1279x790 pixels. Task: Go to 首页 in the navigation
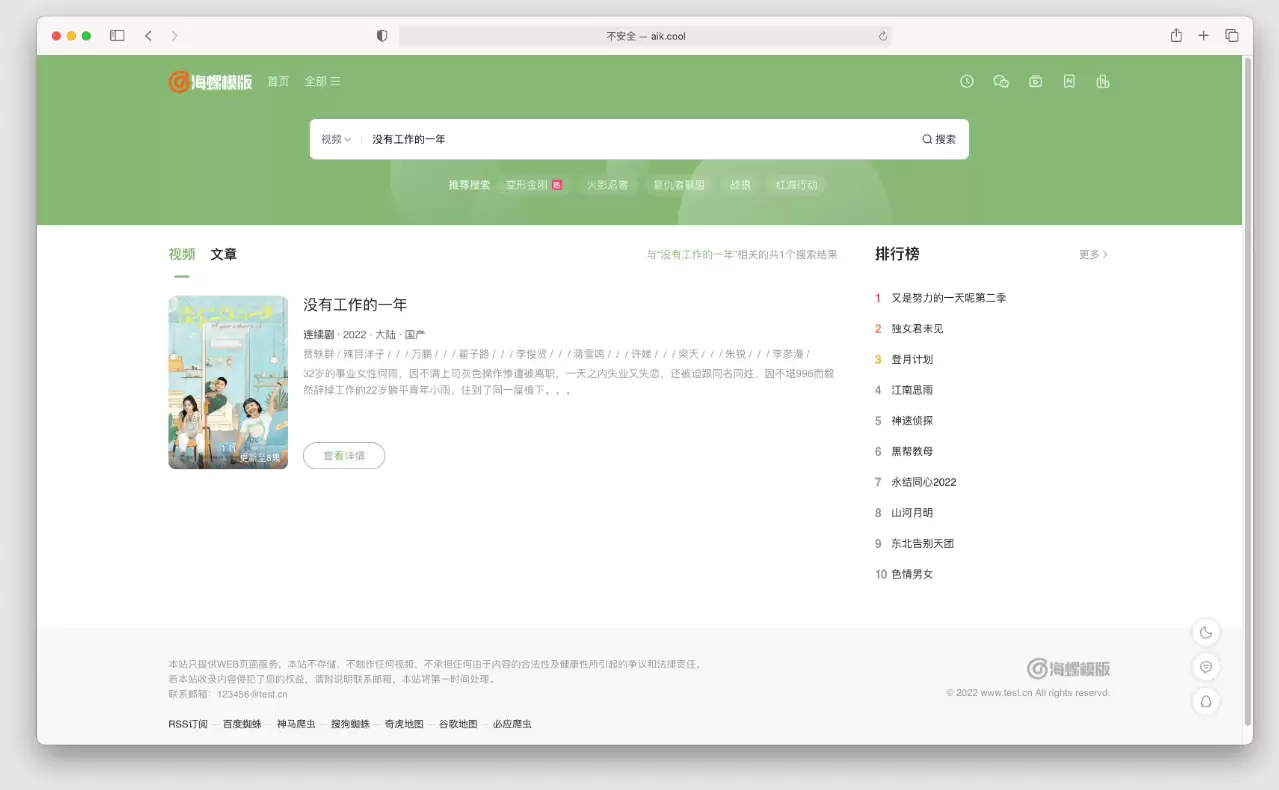(278, 82)
